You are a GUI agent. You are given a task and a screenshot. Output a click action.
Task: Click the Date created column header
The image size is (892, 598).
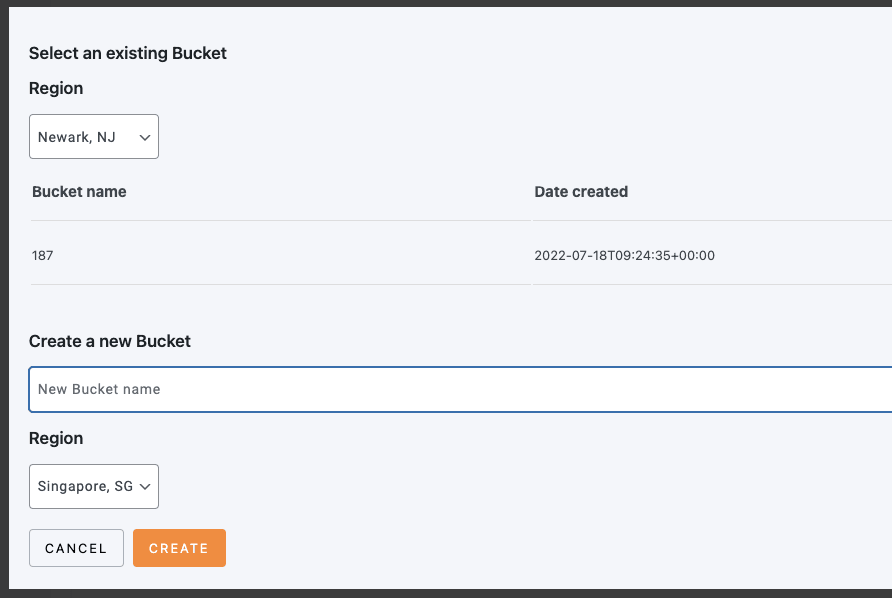[581, 192]
